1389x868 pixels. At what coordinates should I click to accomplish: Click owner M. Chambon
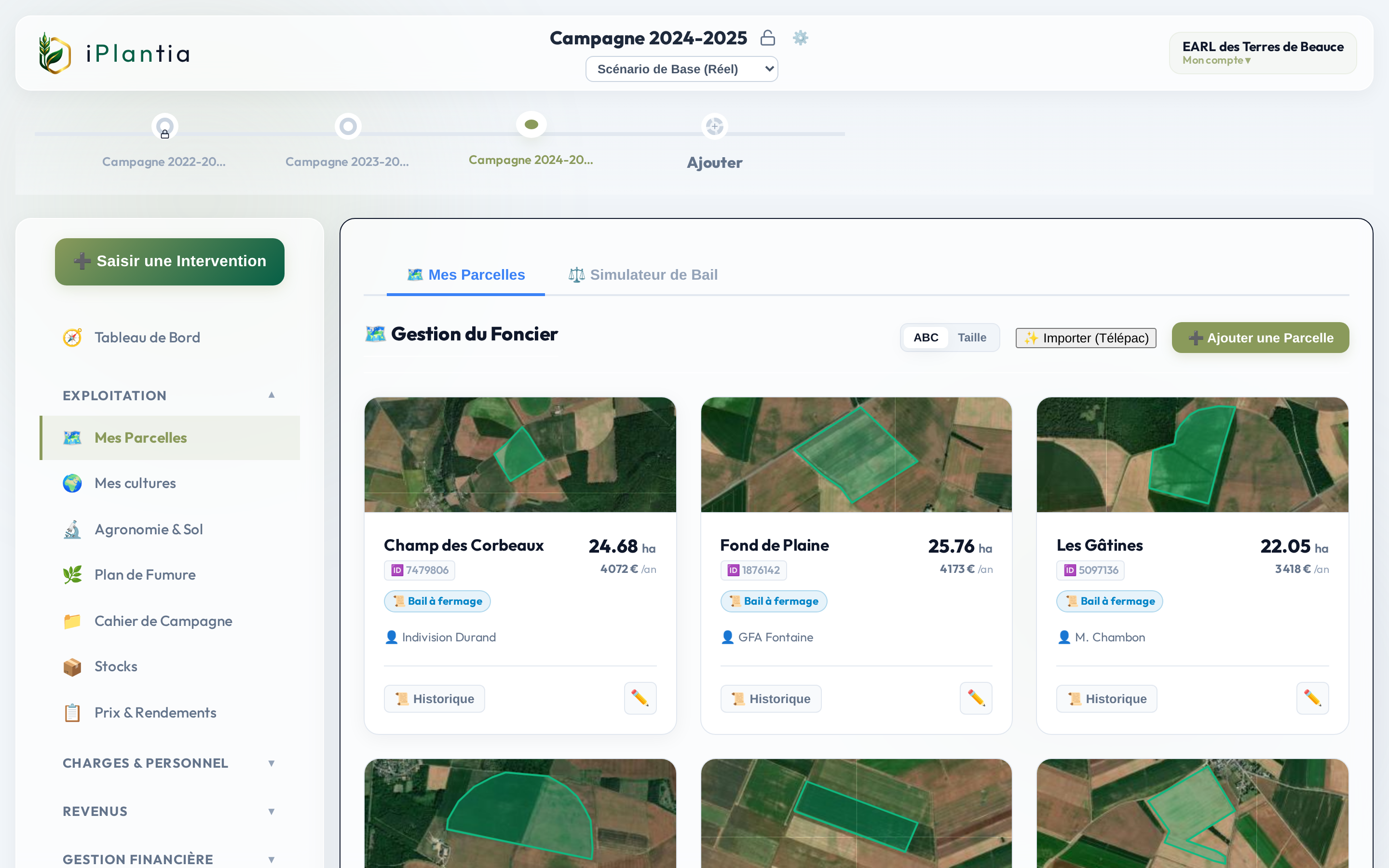[x=1101, y=637]
